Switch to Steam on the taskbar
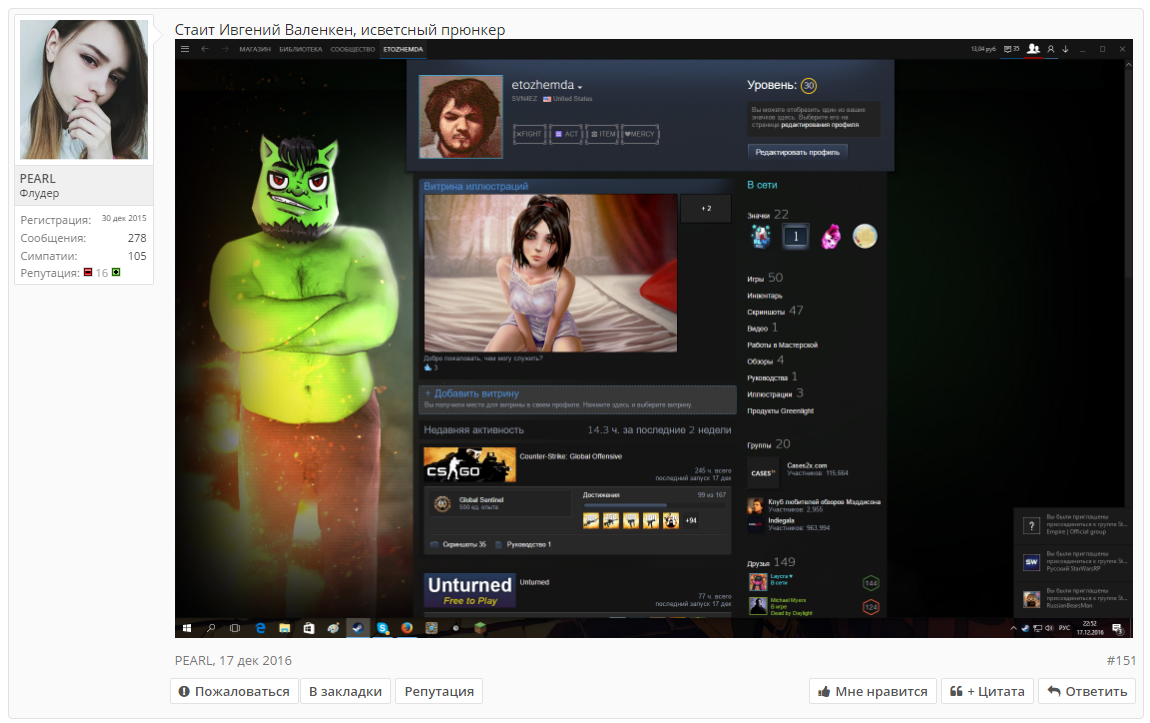Screen dimensions: 1150x723 click(358, 628)
